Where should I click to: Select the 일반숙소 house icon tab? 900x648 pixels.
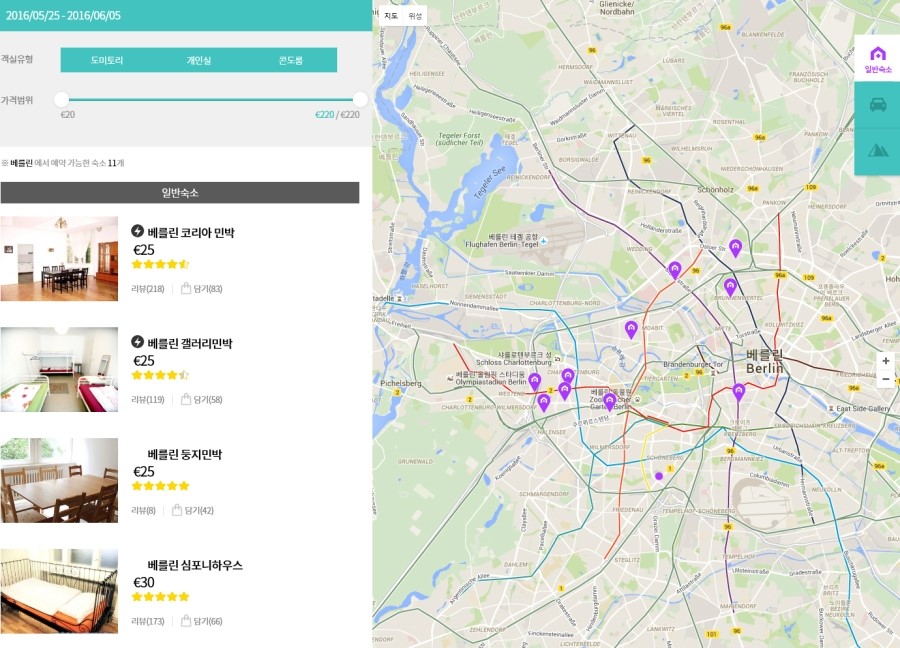pyautogui.click(x=877, y=58)
